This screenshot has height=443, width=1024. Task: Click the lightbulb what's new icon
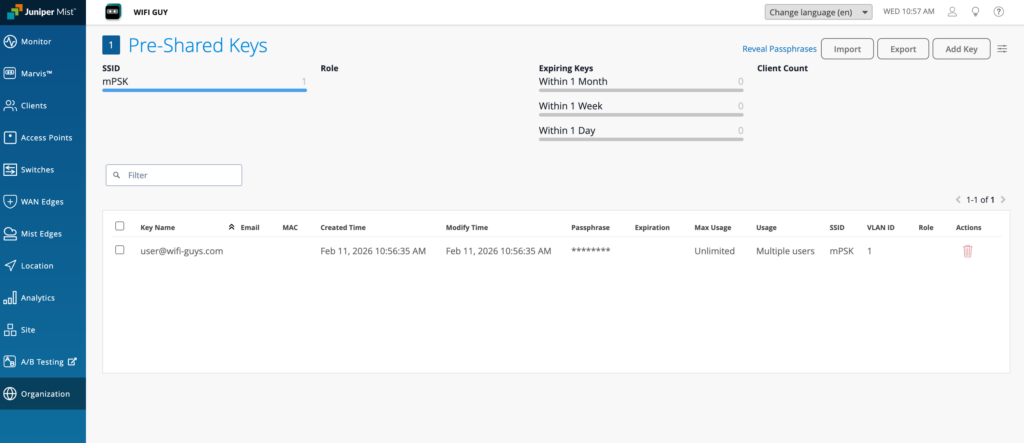(975, 12)
